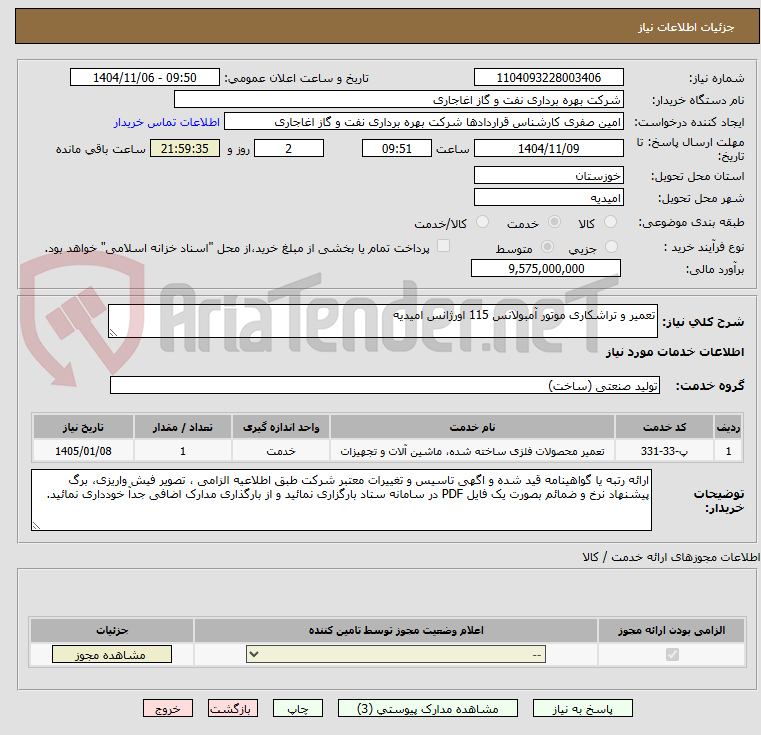Click the چاپ print button
761x735 pixels.
(298, 708)
